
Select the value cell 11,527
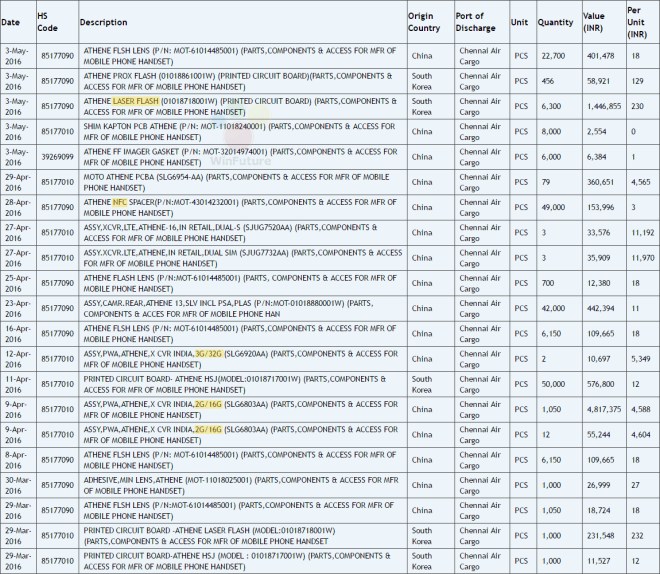click(599, 561)
